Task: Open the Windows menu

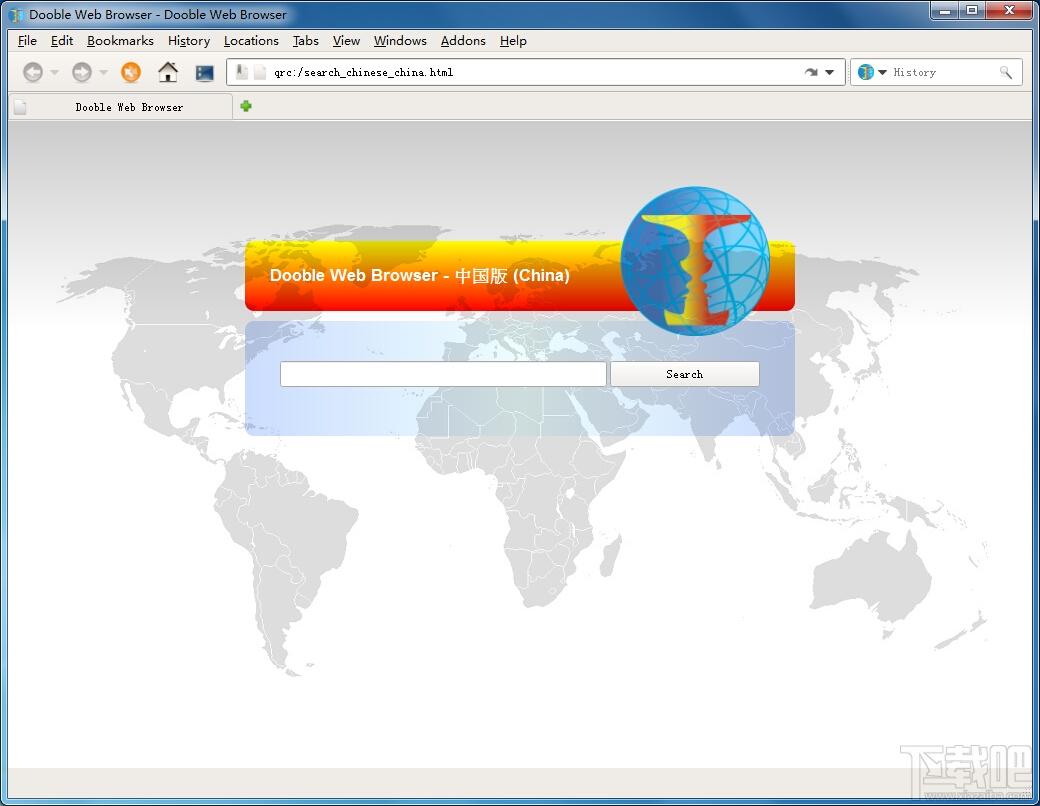Action: (400, 40)
